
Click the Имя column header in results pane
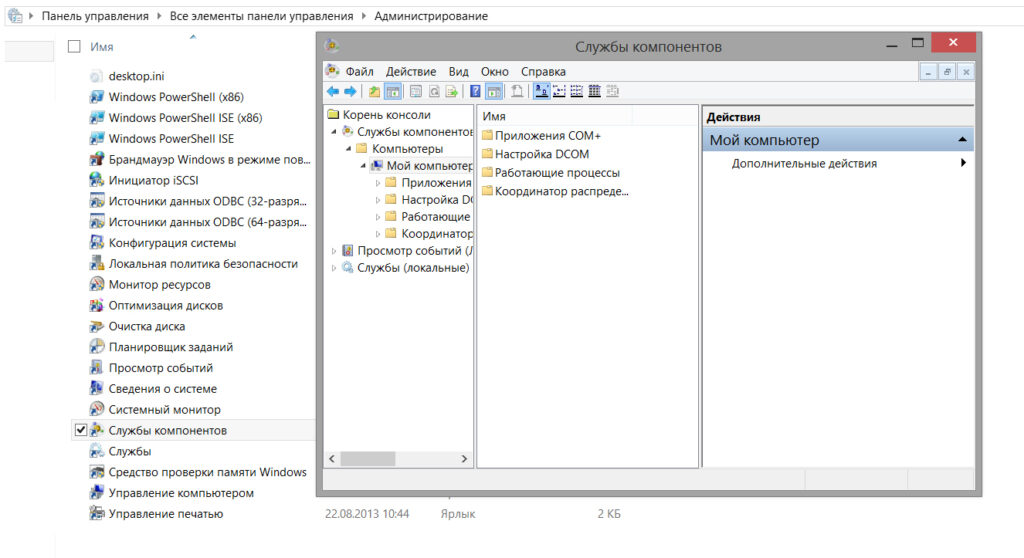[555, 116]
